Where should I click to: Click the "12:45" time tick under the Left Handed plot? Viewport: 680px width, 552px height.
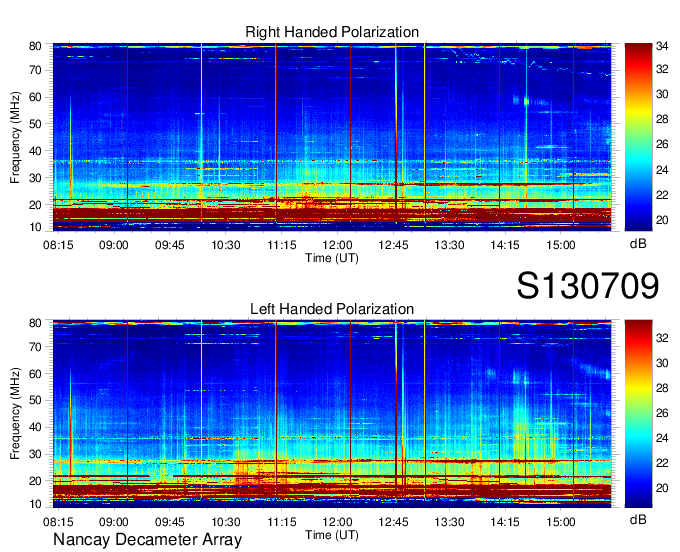(393, 522)
